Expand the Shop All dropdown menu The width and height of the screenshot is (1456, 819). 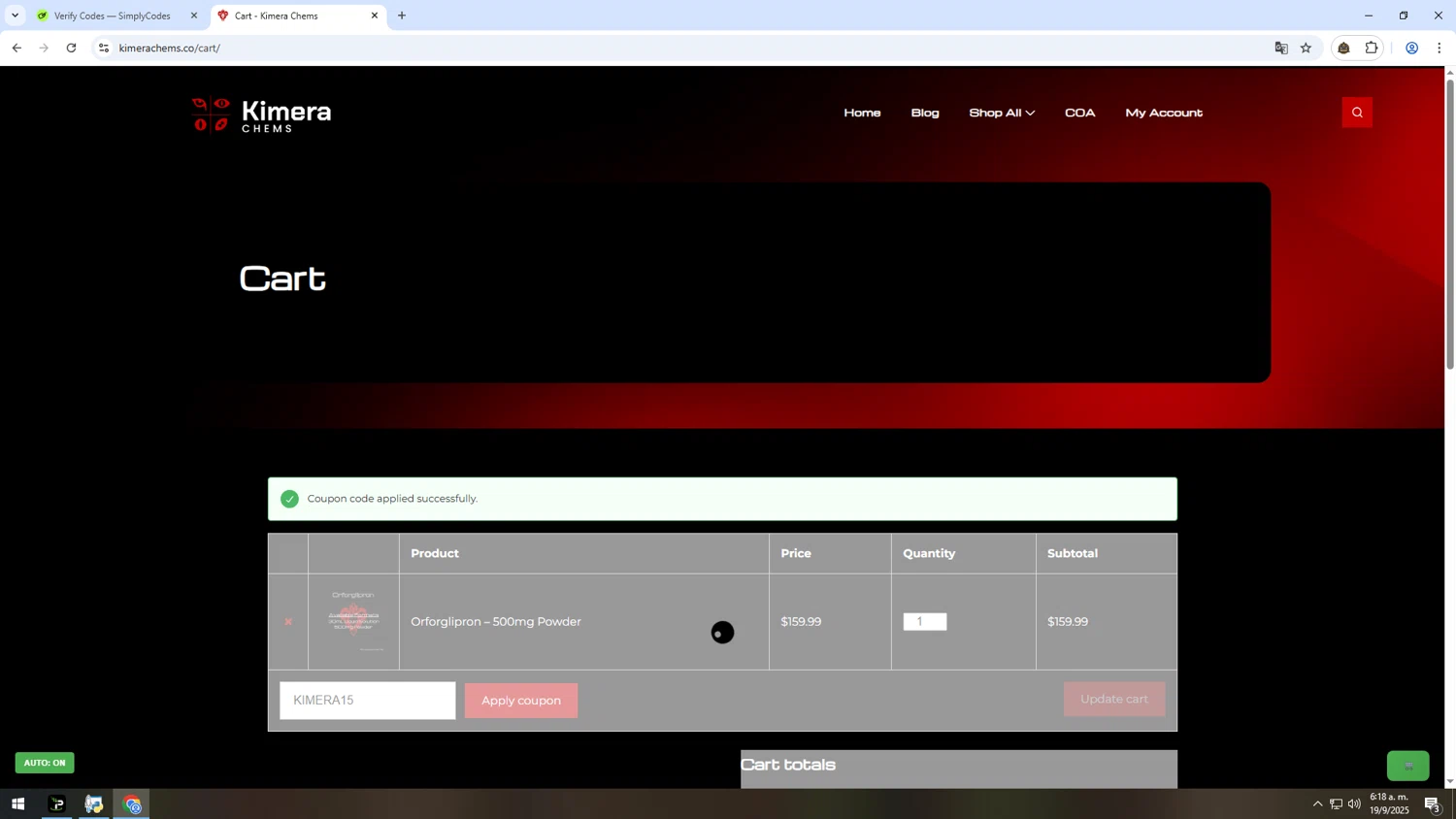(1002, 113)
